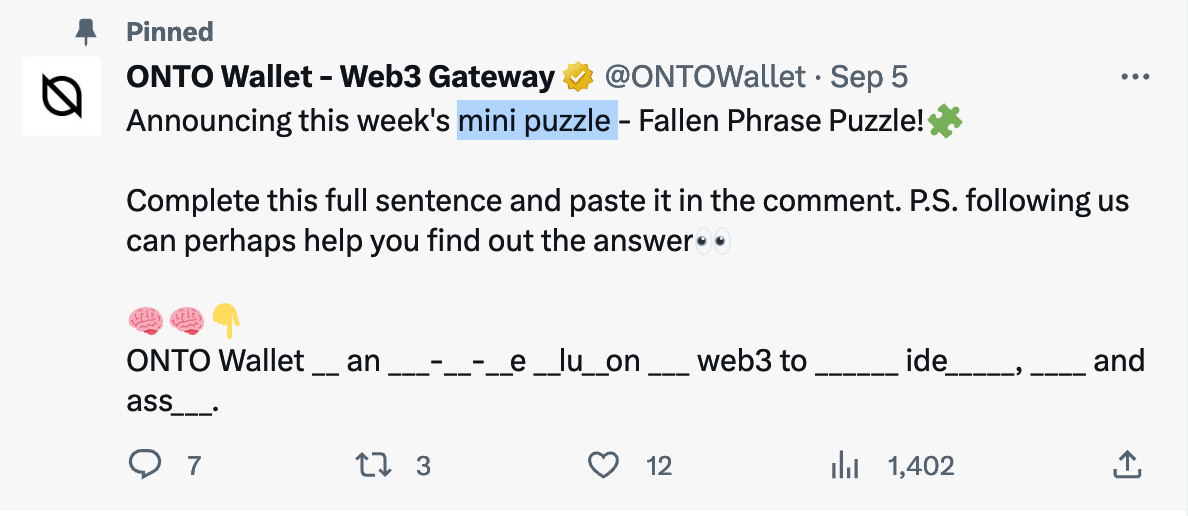Visit the @ONTOWallet handle link
The width and height of the screenshot is (1188, 516).
click(x=705, y=77)
